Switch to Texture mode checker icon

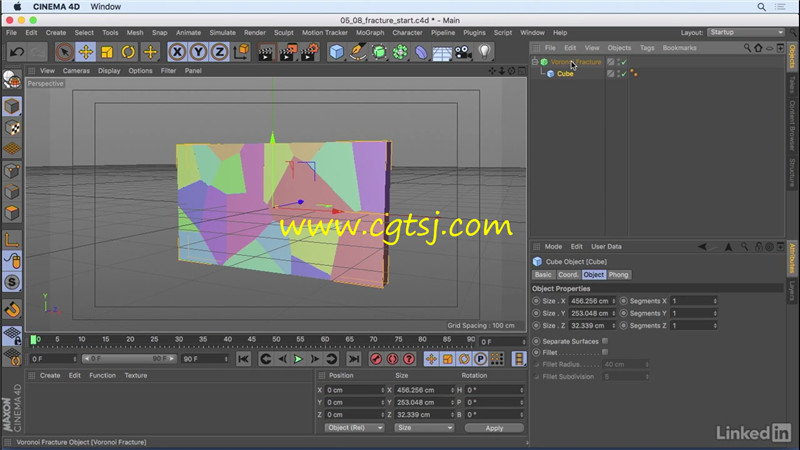(12, 128)
